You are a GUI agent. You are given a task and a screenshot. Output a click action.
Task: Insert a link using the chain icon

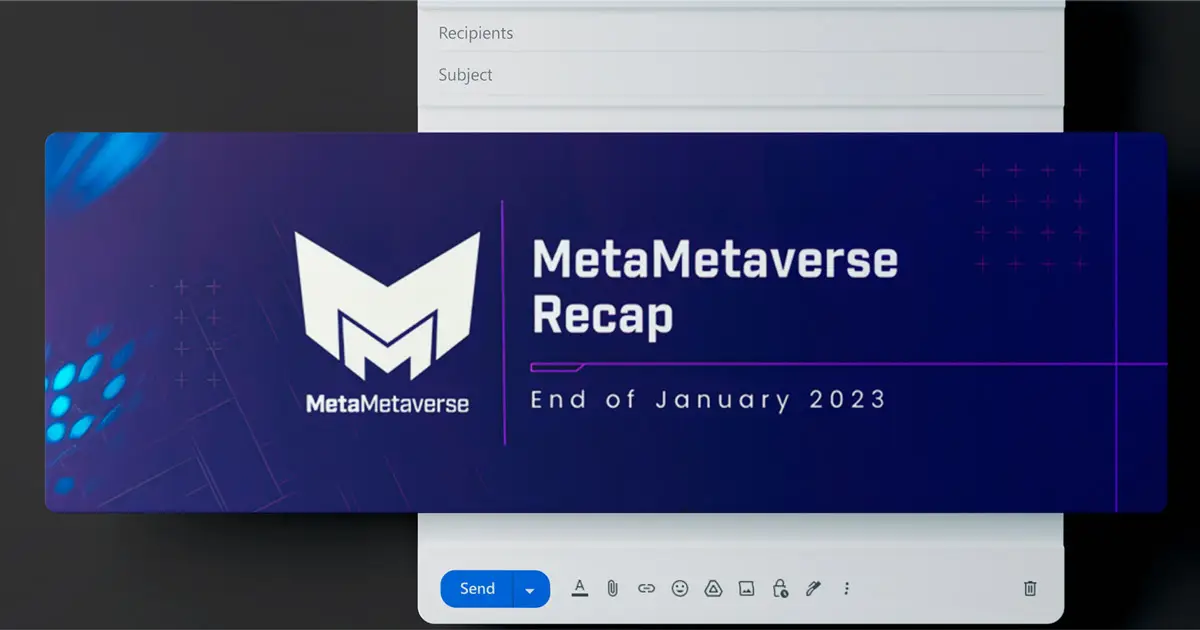click(x=646, y=588)
